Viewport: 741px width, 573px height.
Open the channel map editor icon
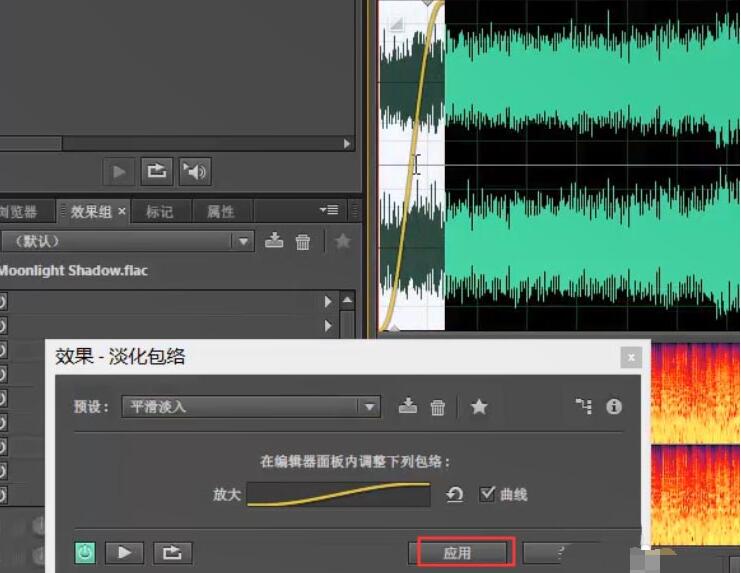(x=584, y=406)
